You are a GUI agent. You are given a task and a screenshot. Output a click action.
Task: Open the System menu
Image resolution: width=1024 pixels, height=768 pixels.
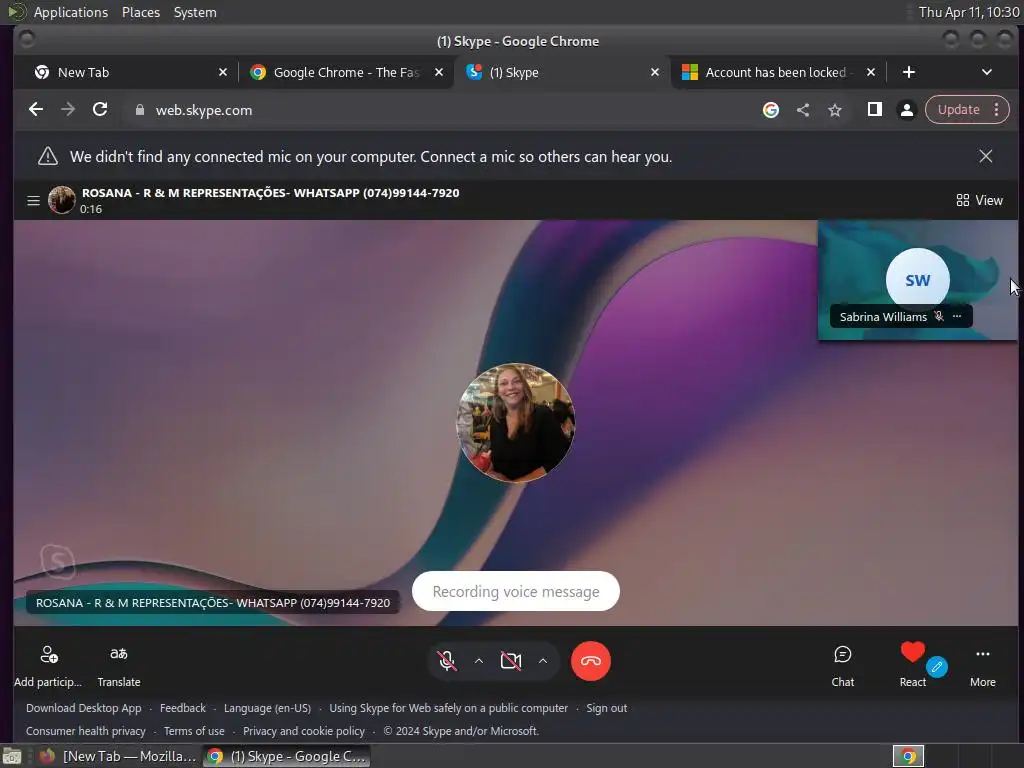coord(195,12)
